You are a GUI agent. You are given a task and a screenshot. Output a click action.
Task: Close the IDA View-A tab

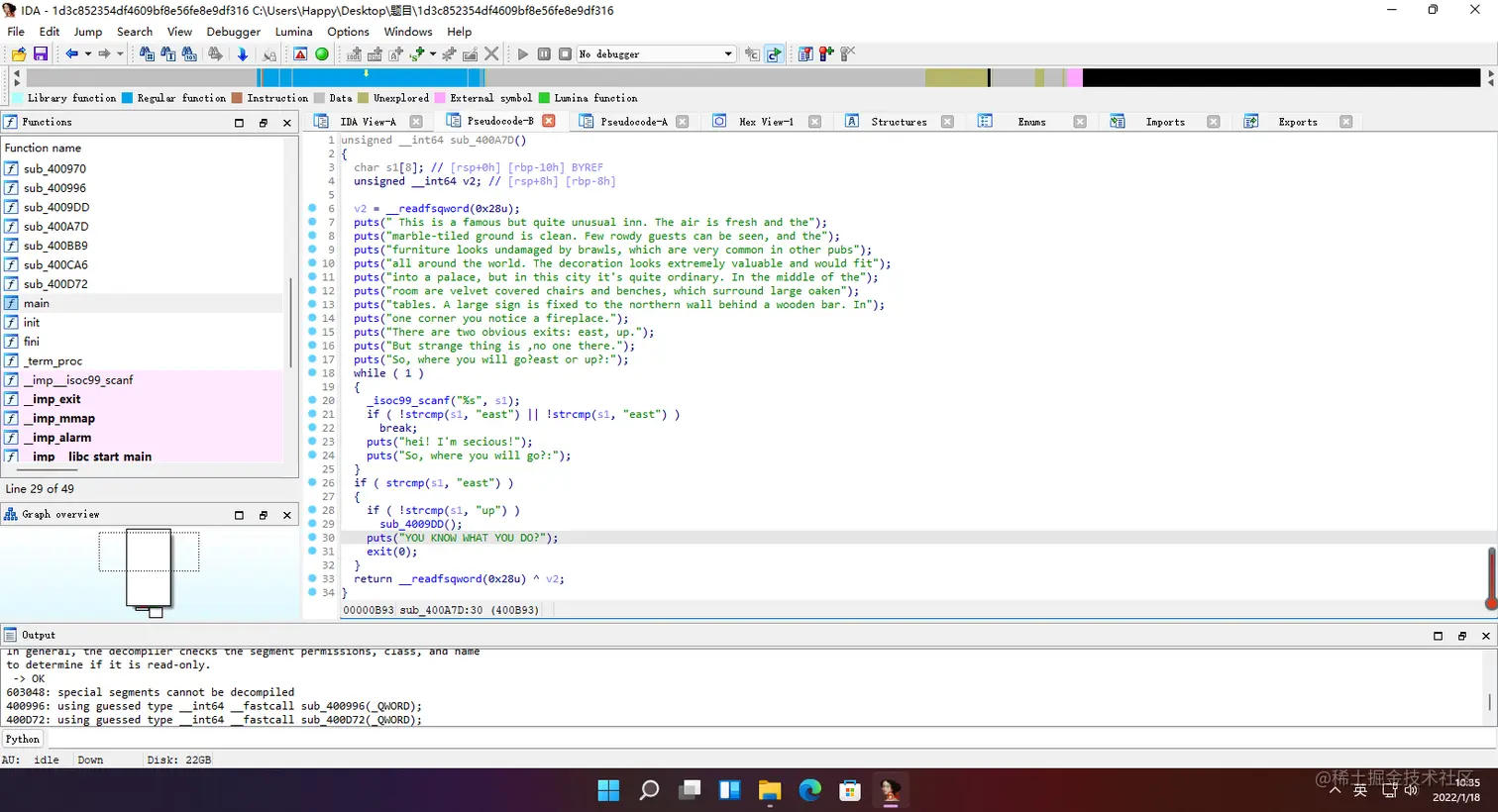(416, 122)
